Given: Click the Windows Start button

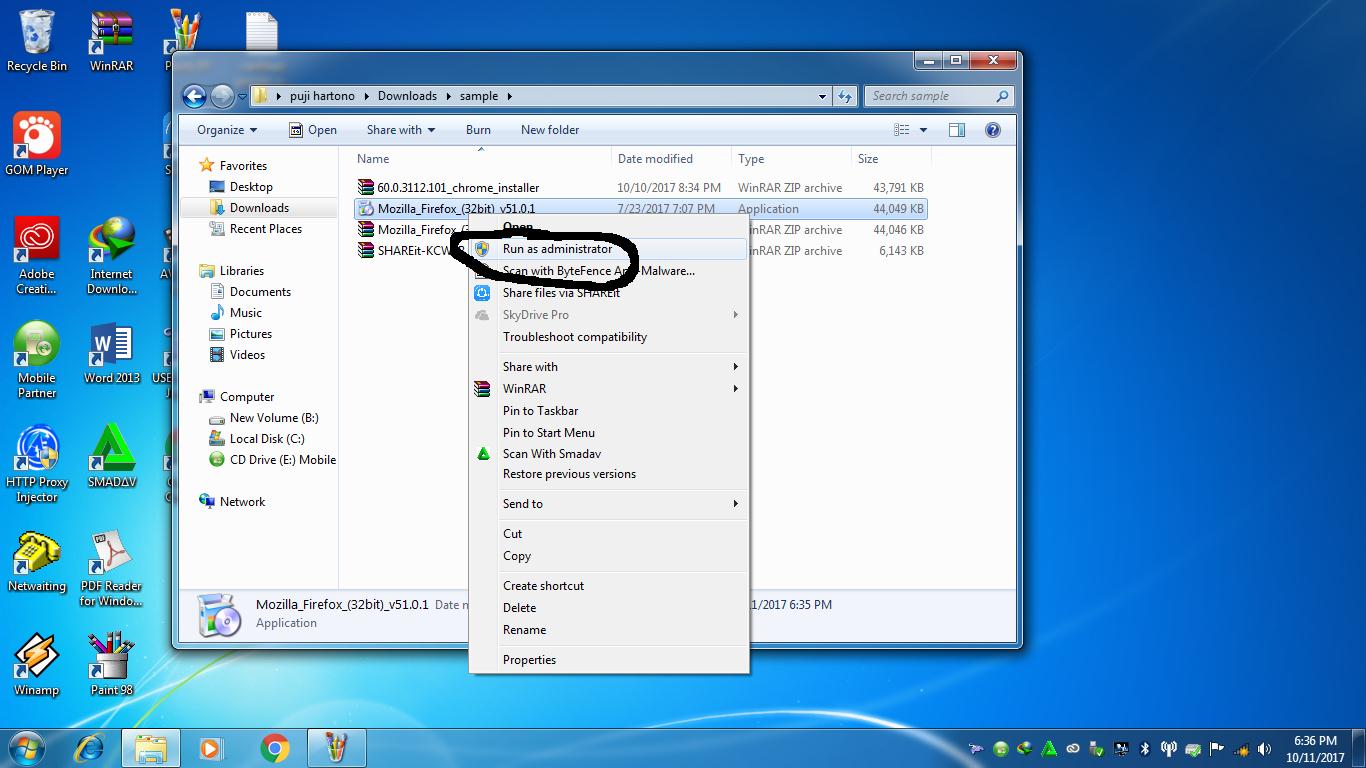Looking at the screenshot, I should coord(27,747).
